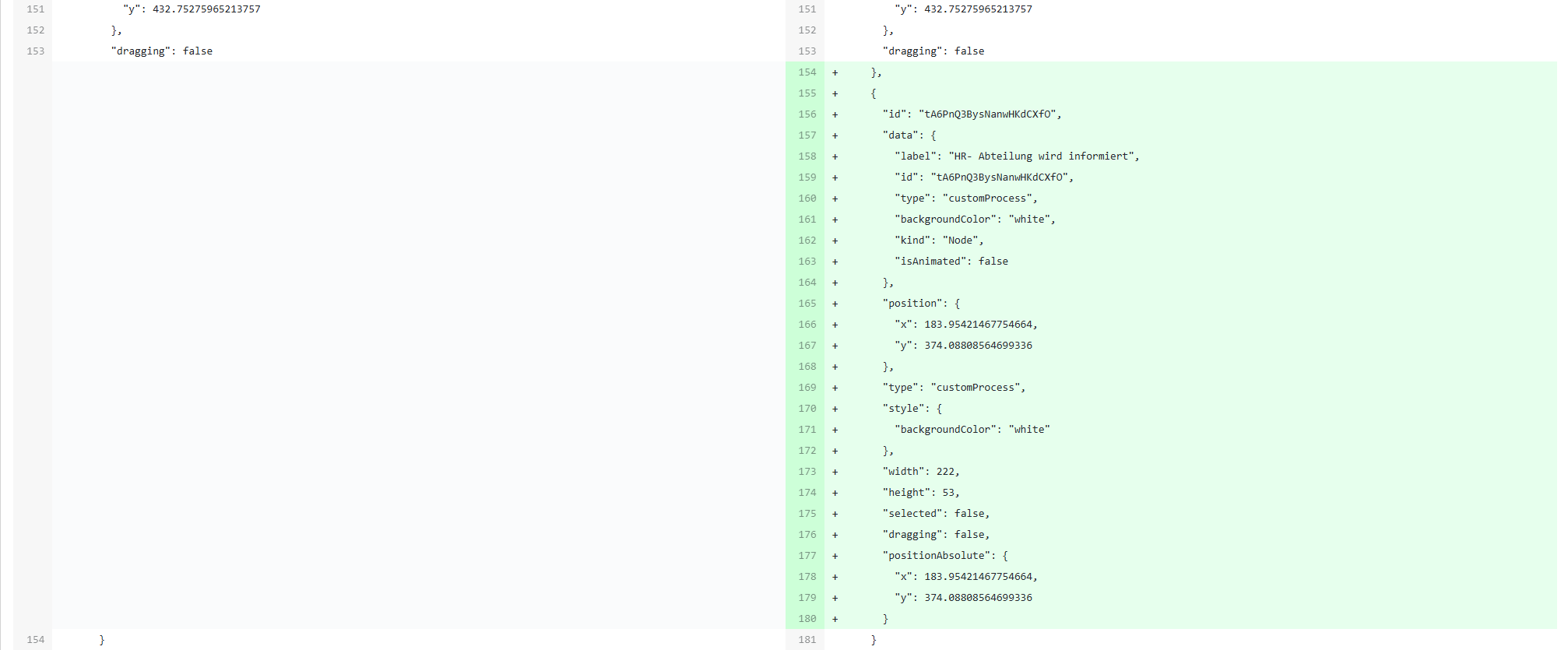Click line number 162 next to the kind entry
Screen dimensions: 1568x650
pos(807,241)
